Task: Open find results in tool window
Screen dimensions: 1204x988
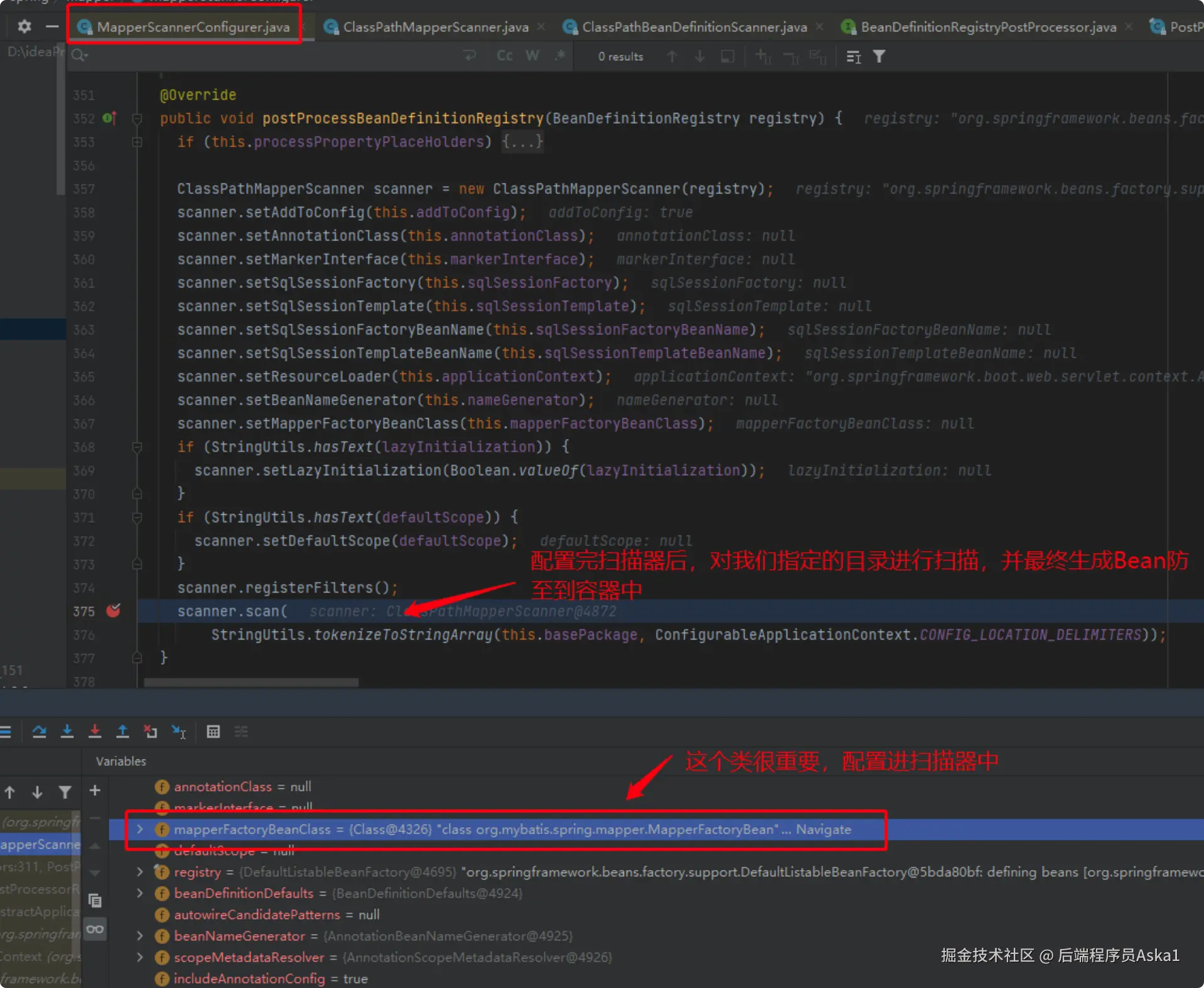Action: tap(854, 57)
